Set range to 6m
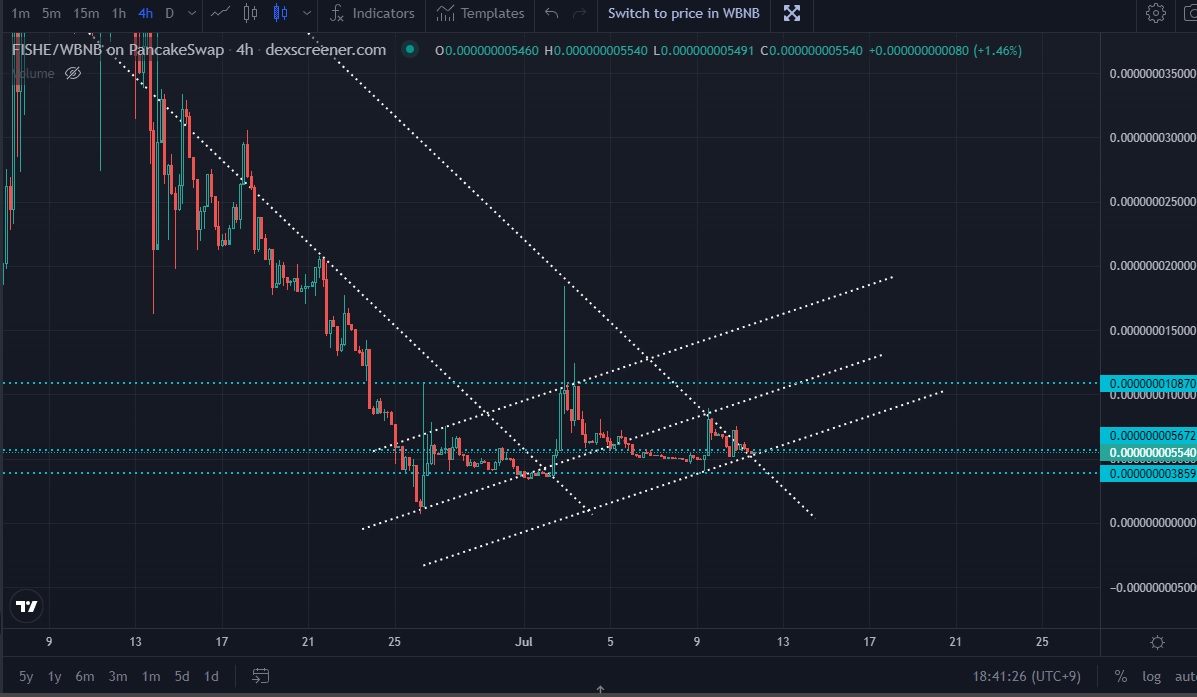The width and height of the screenshot is (1197, 697). pyautogui.click(x=84, y=676)
